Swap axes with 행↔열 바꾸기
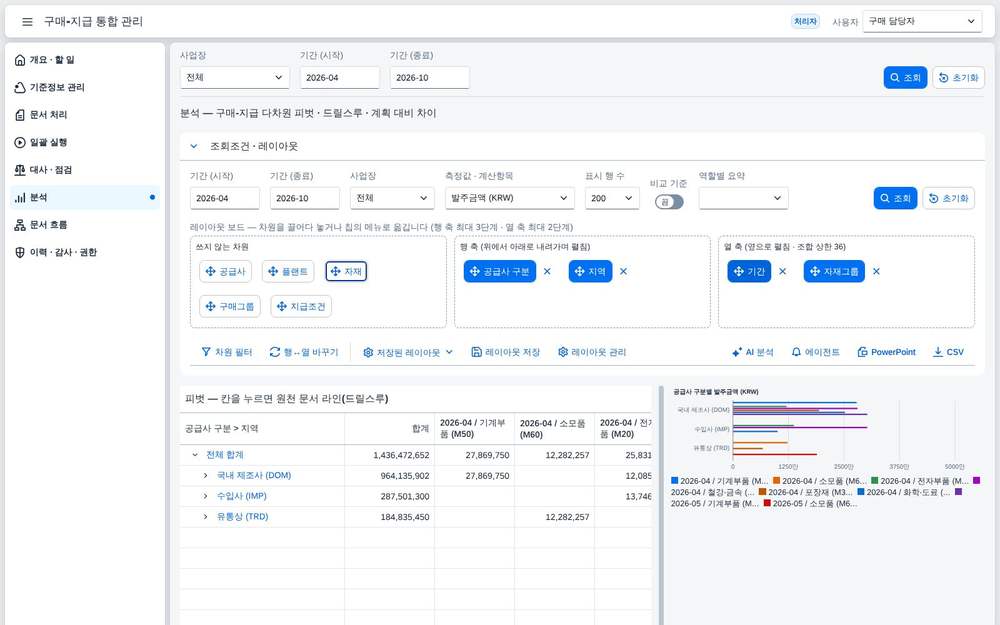 [x=304, y=352]
